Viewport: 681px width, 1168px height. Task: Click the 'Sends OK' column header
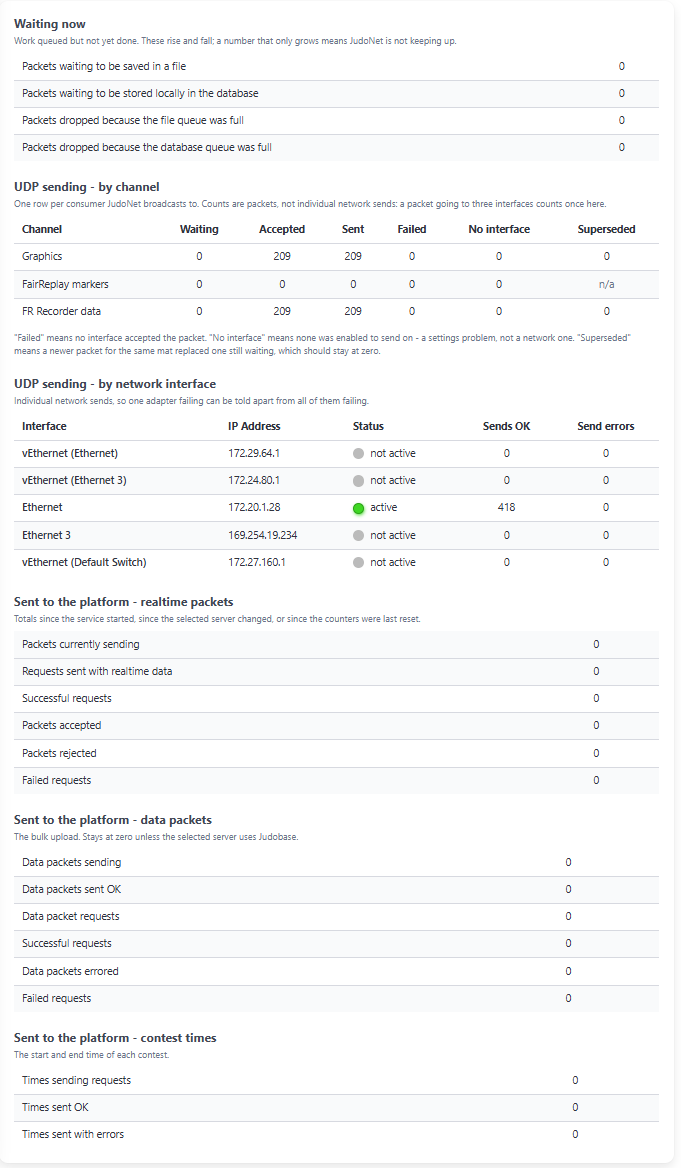click(507, 426)
